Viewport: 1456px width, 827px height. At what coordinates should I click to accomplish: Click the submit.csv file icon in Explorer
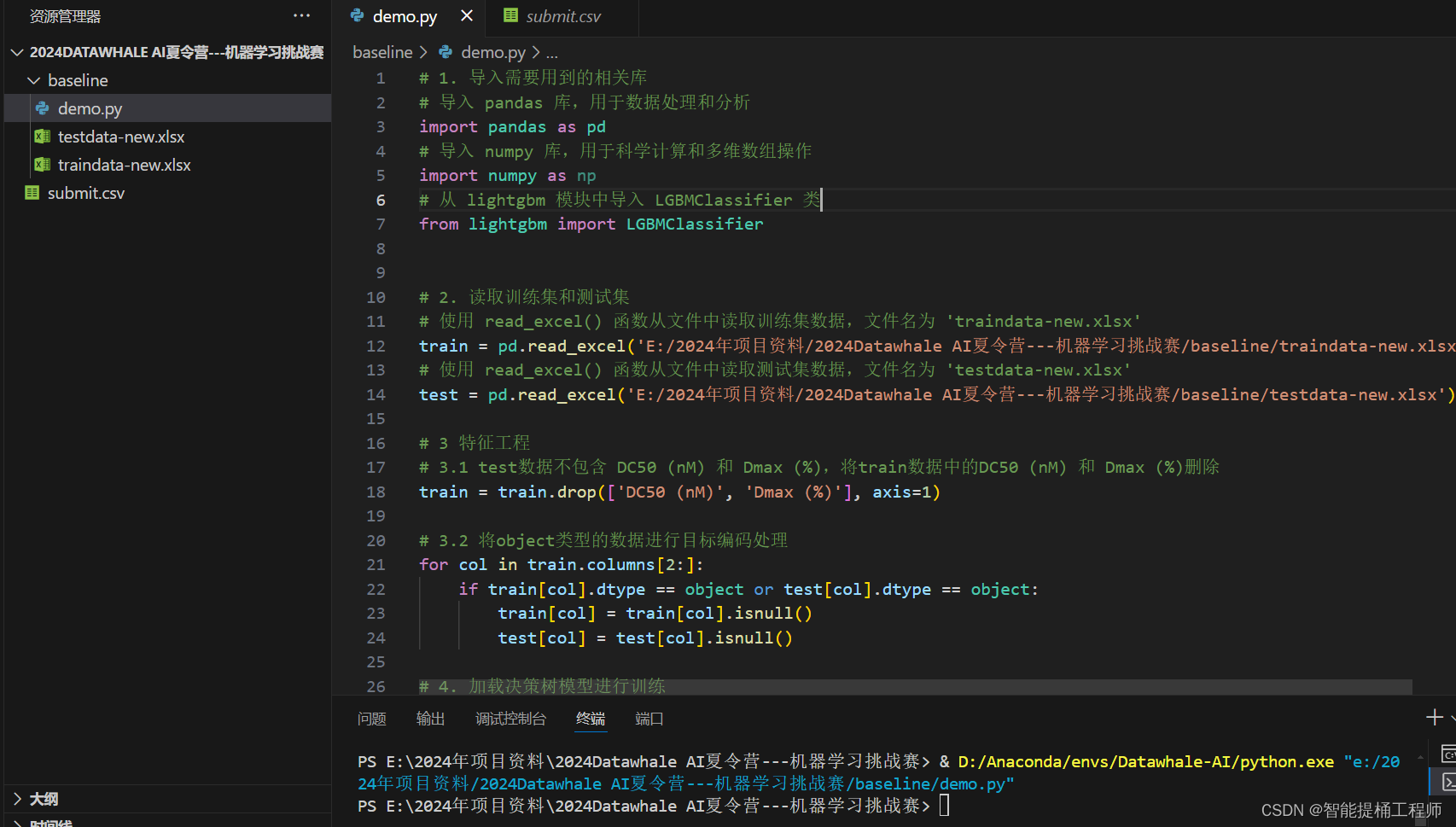32,193
